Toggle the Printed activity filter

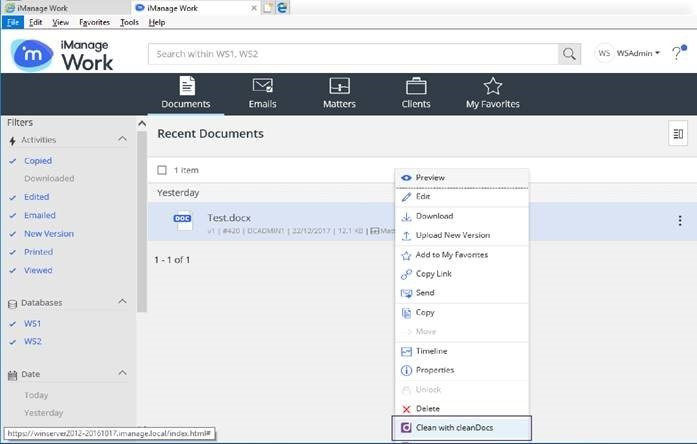(x=38, y=252)
